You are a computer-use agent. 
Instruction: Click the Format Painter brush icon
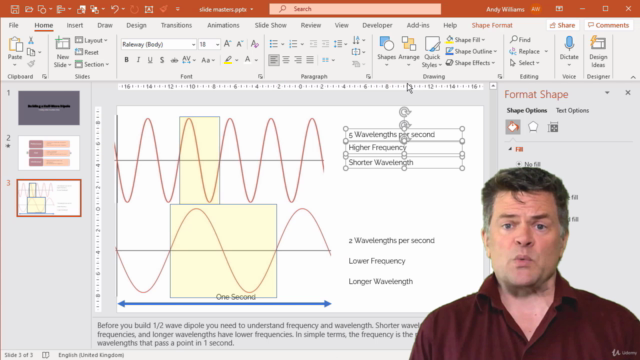pos(31,64)
